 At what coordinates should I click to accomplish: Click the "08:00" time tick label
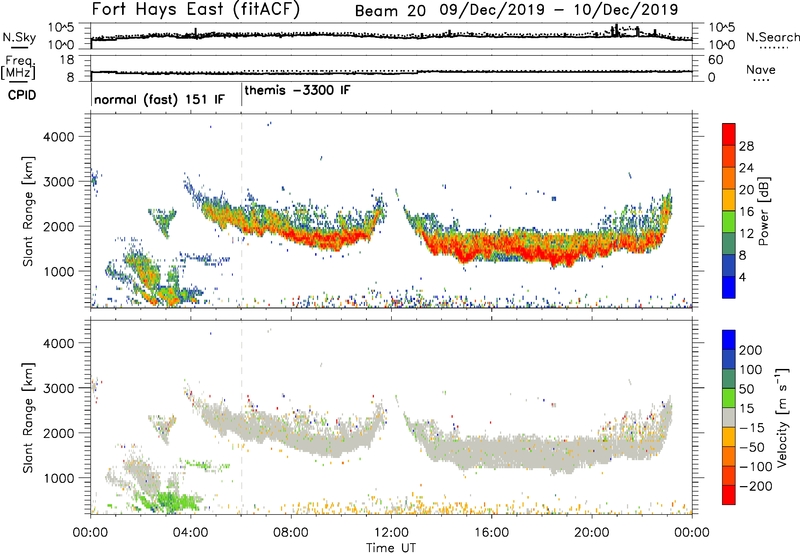point(291,533)
